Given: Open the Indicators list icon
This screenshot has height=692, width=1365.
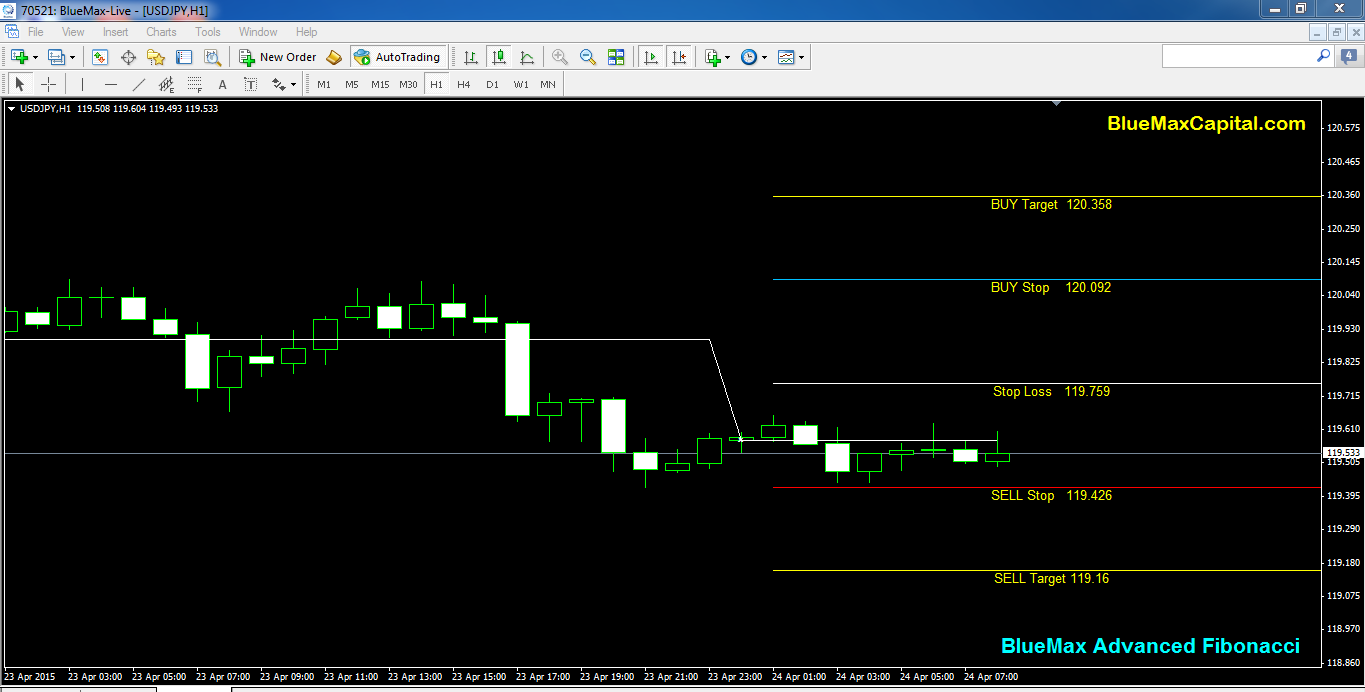Looking at the screenshot, I should coord(712,57).
